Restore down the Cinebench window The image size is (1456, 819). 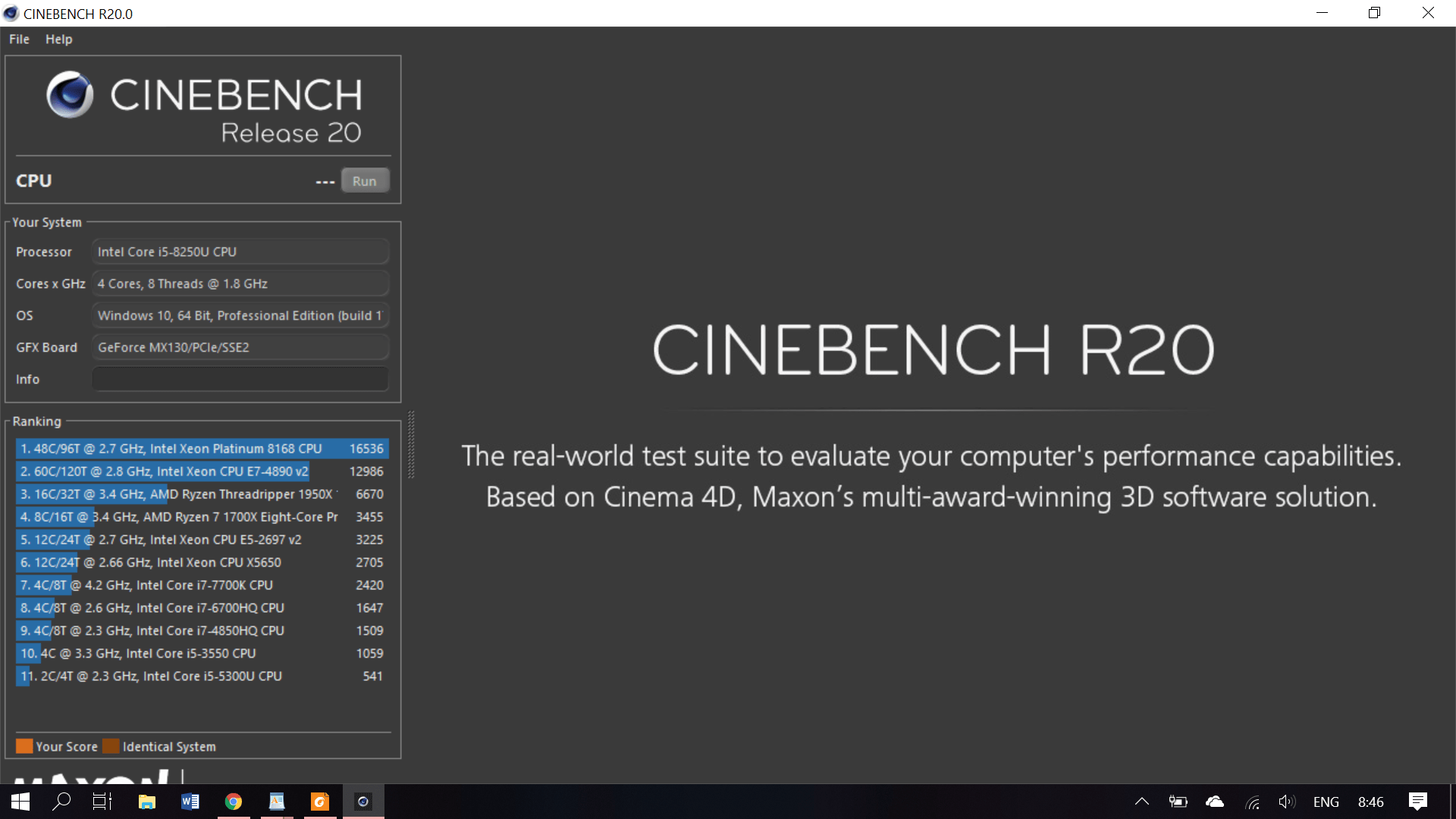[1374, 13]
